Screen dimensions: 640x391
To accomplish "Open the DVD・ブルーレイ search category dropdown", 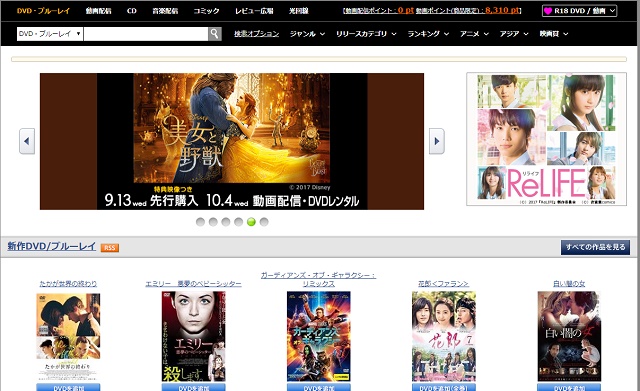I will click(50, 34).
